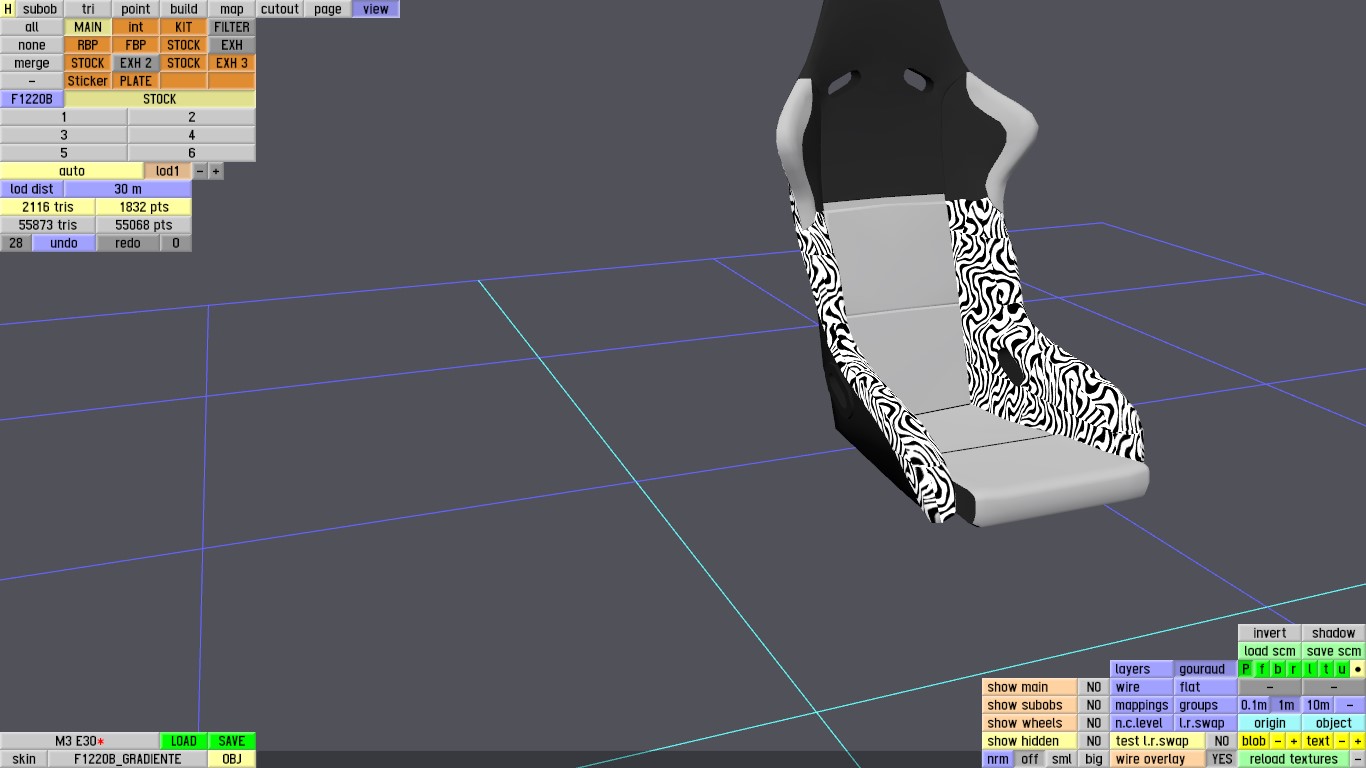Open the subob tab
The image size is (1366, 768).
pyautogui.click(x=40, y=9)
